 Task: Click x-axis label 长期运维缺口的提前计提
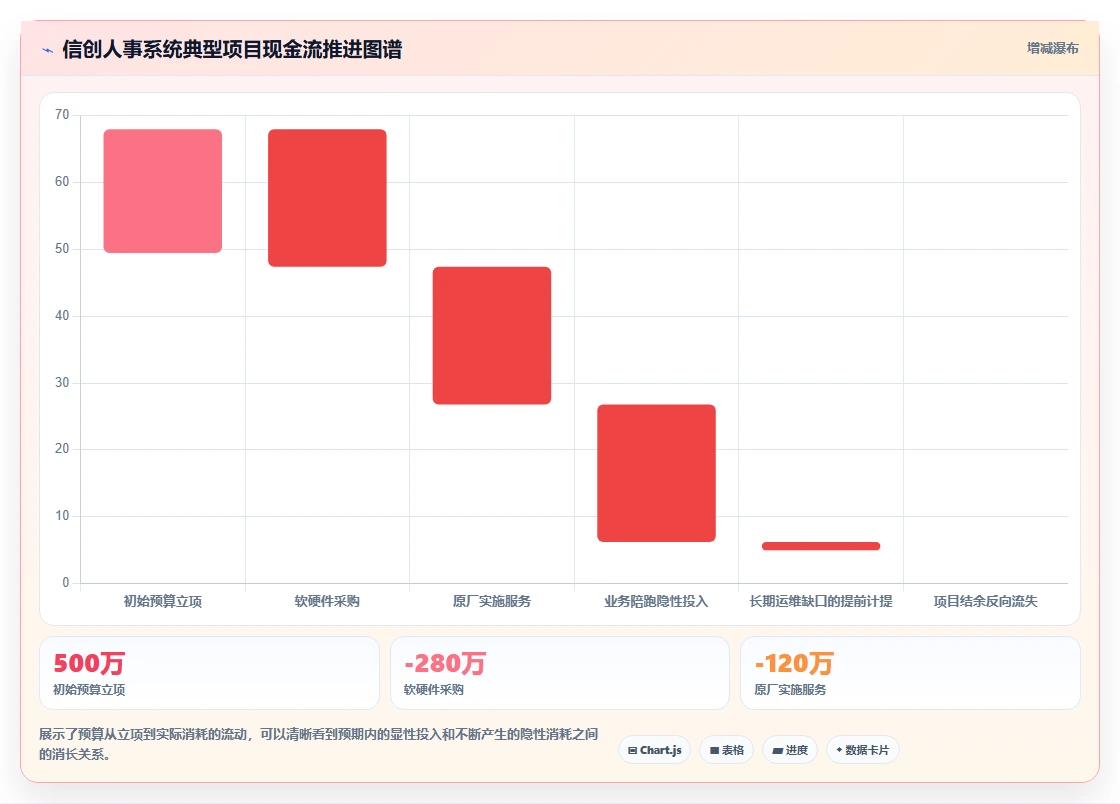tap(821, 601)
